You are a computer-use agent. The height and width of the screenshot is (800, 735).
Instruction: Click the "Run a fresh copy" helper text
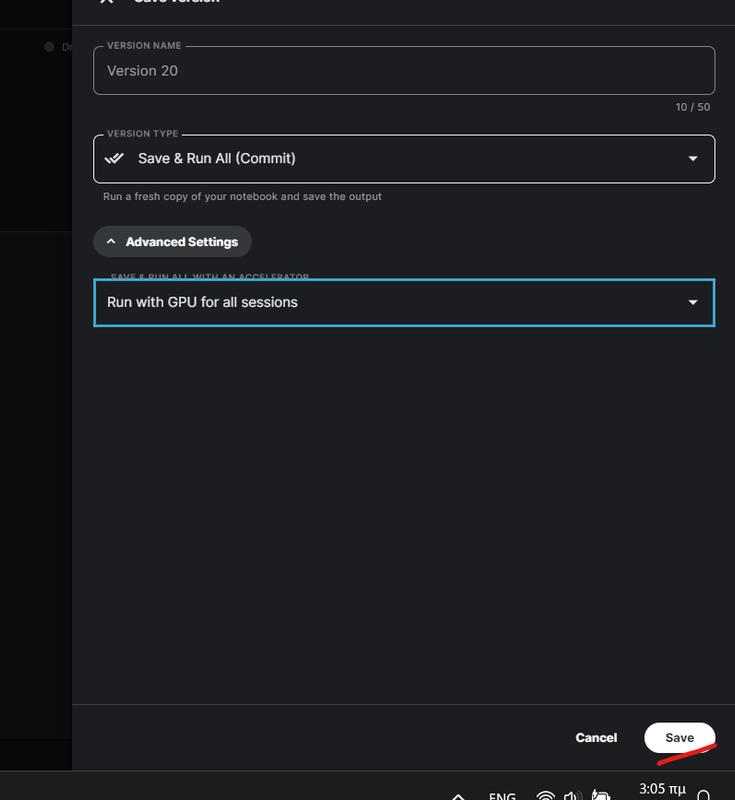click(242, 196)
